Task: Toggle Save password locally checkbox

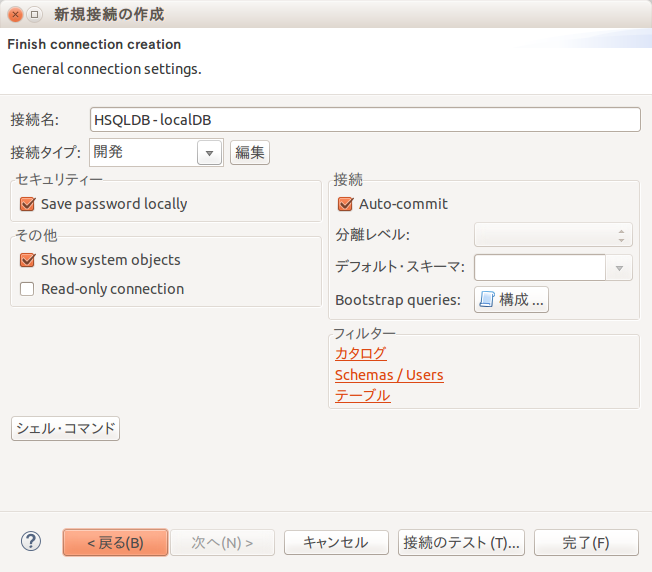Action: click(x=27, y=204)
